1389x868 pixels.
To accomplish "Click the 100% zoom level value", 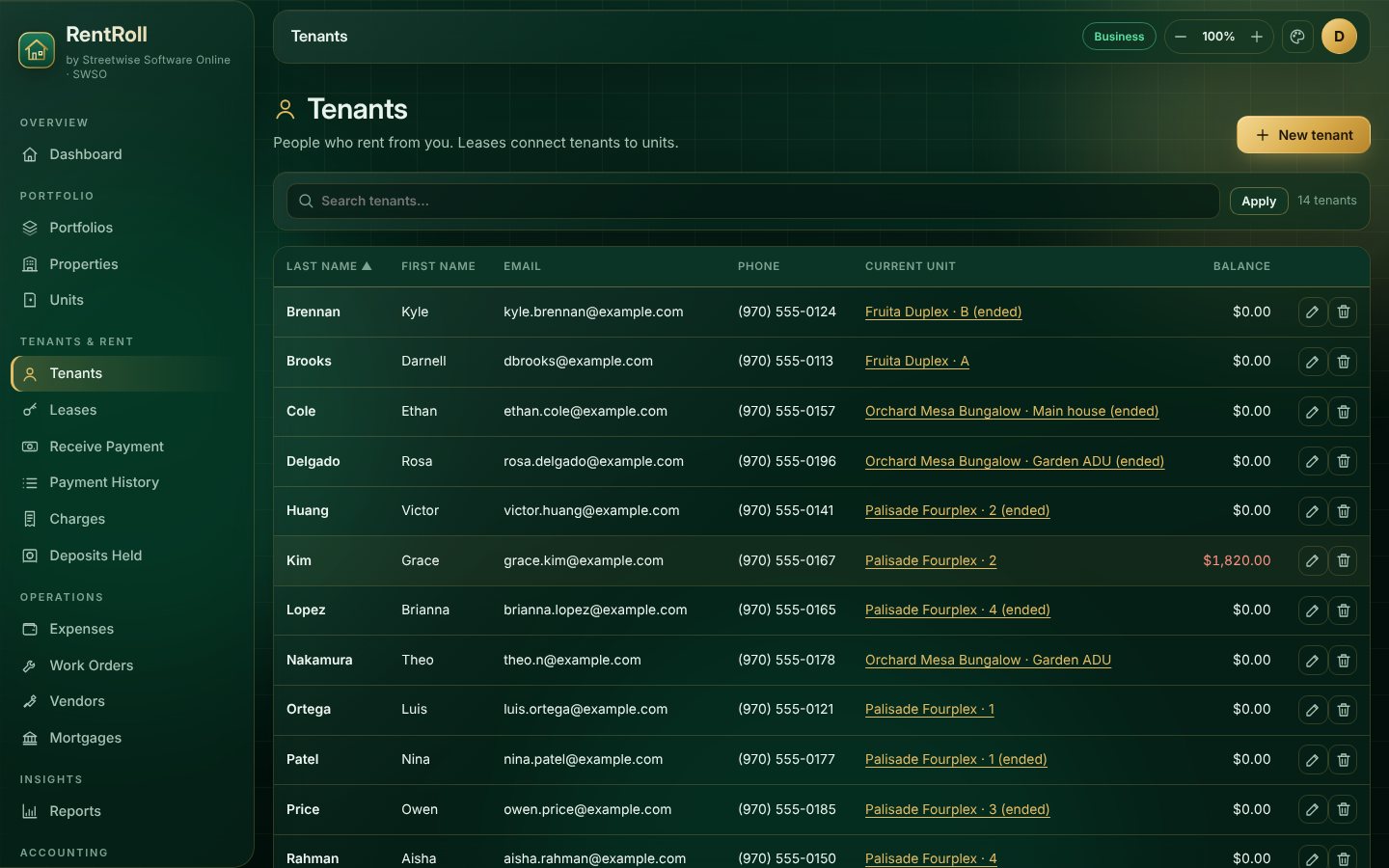I will pyautogui.click(x=1218, y=37).
